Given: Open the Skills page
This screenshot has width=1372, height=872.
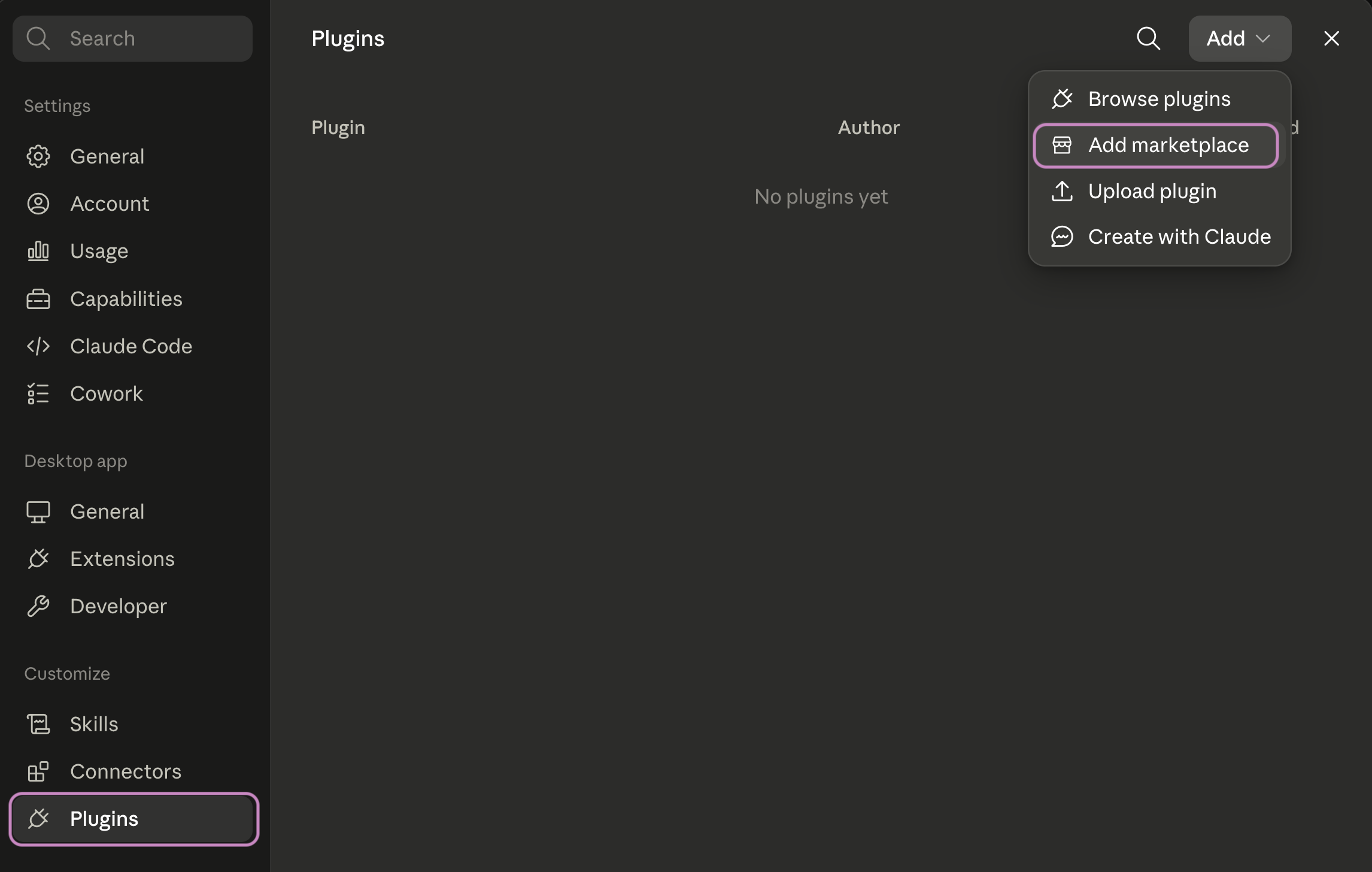Looking at the screenshot, I should pos(132,724).
